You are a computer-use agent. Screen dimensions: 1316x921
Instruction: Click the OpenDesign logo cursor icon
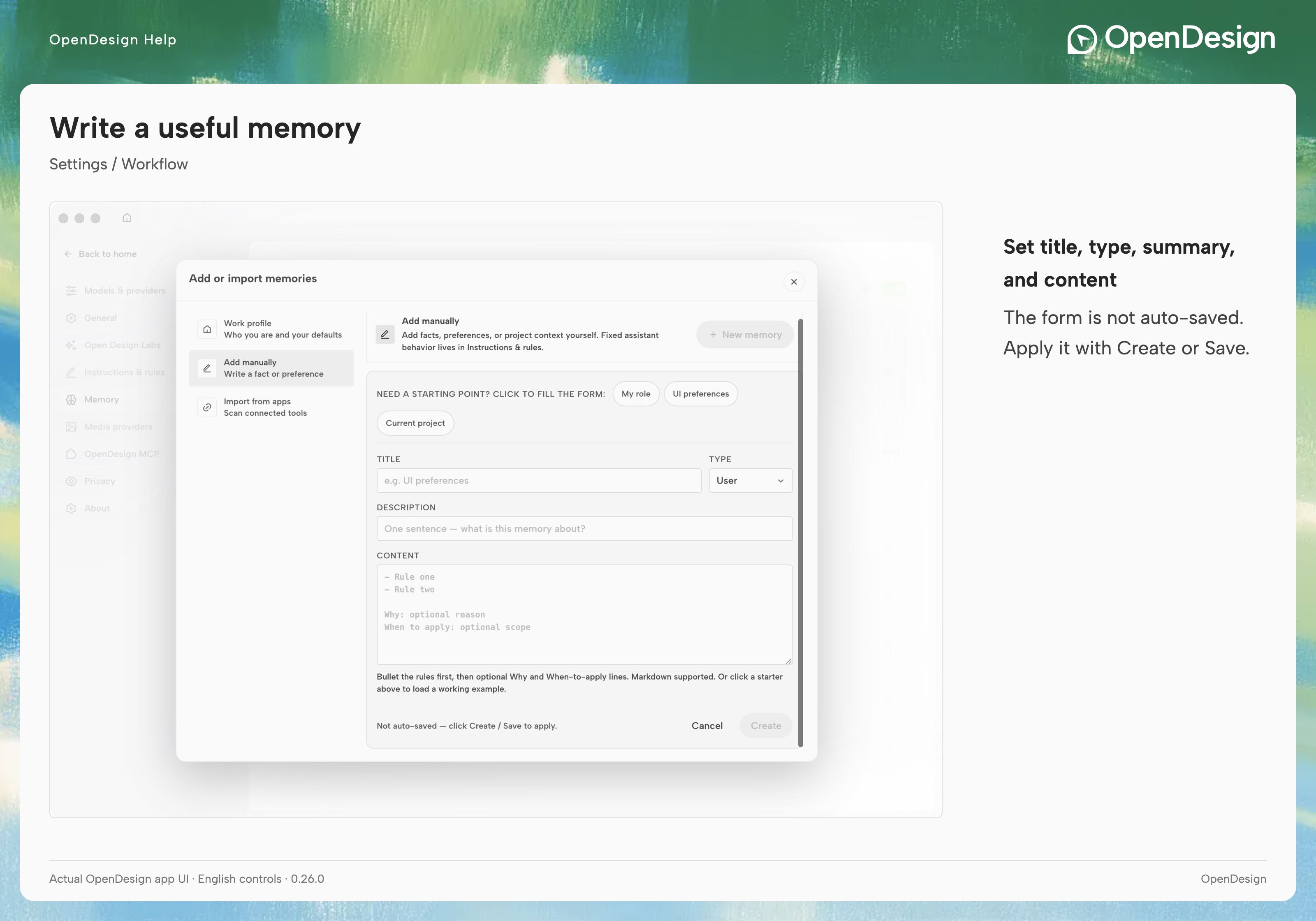1082,39
